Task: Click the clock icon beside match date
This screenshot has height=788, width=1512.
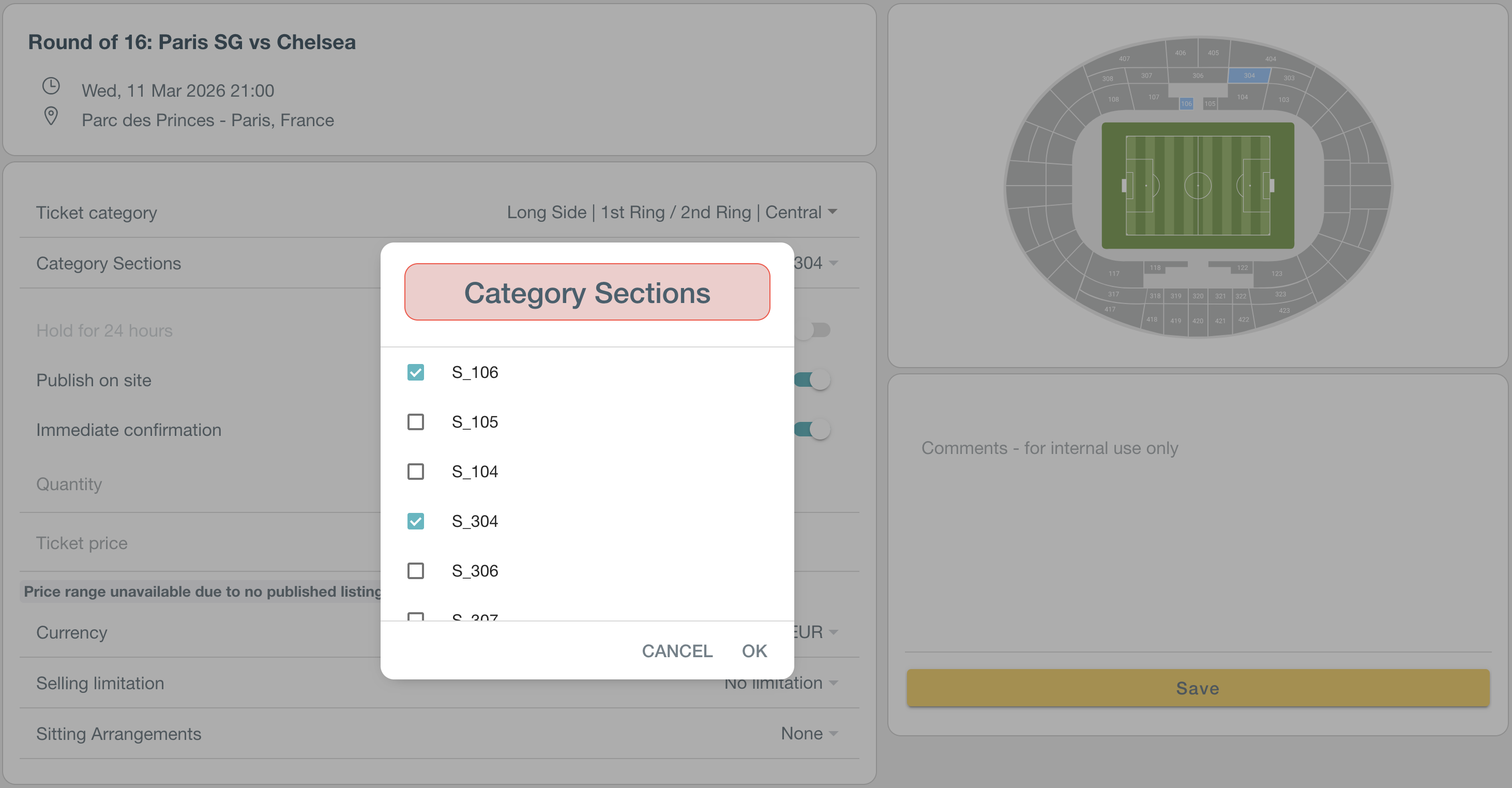Action: pos(51,86)
